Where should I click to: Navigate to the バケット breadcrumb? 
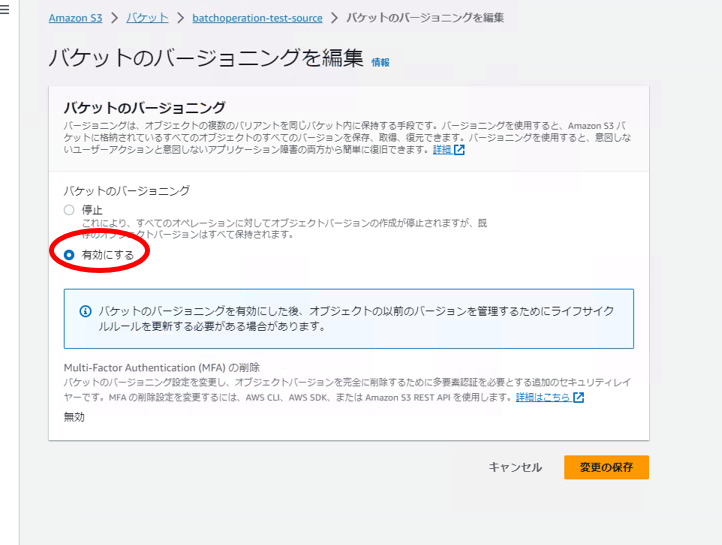pyautogui.click(x=147, y=18)
